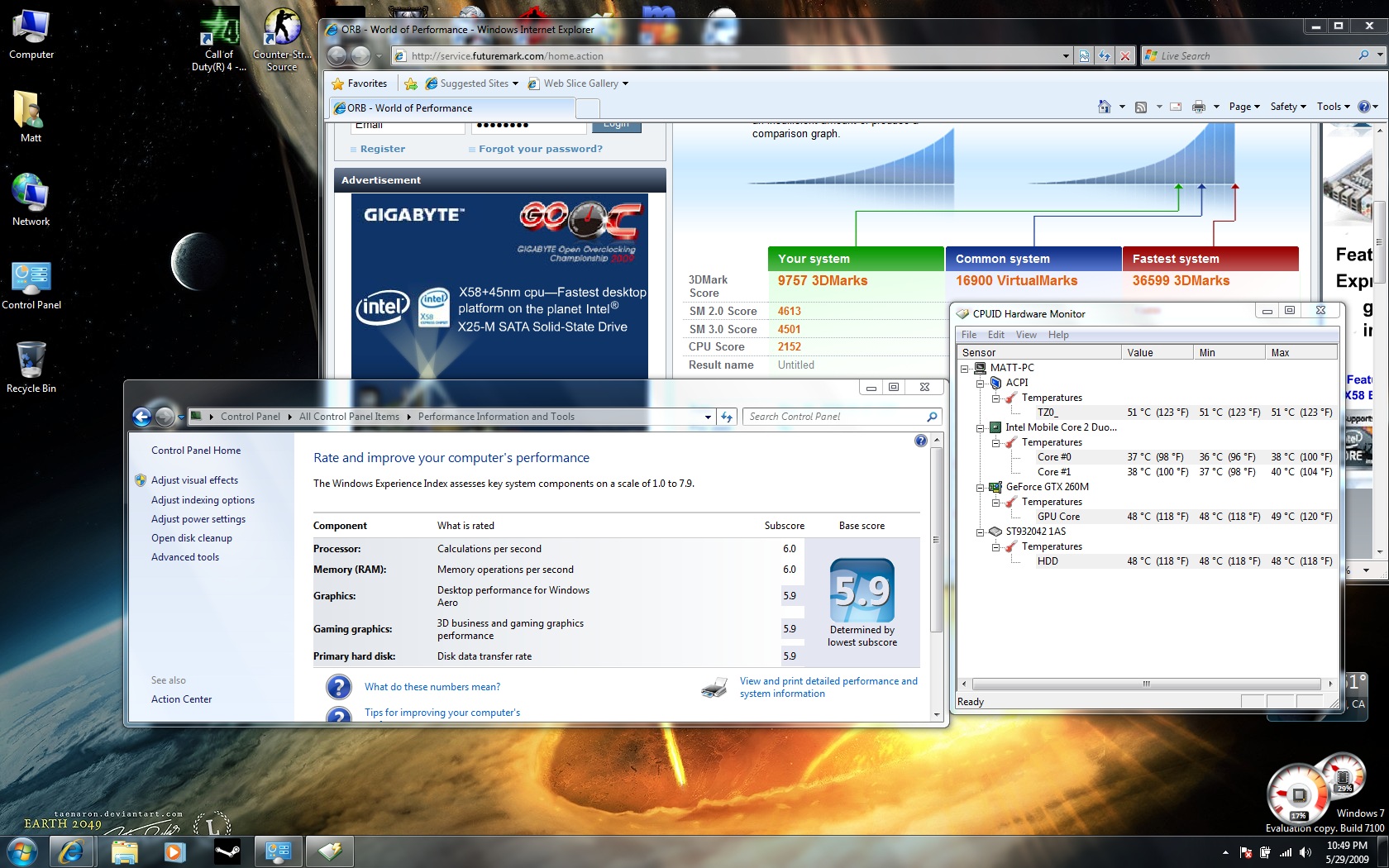Click the Add to Favorites Bar icon

pyautogui.click(x=411, y=83)
